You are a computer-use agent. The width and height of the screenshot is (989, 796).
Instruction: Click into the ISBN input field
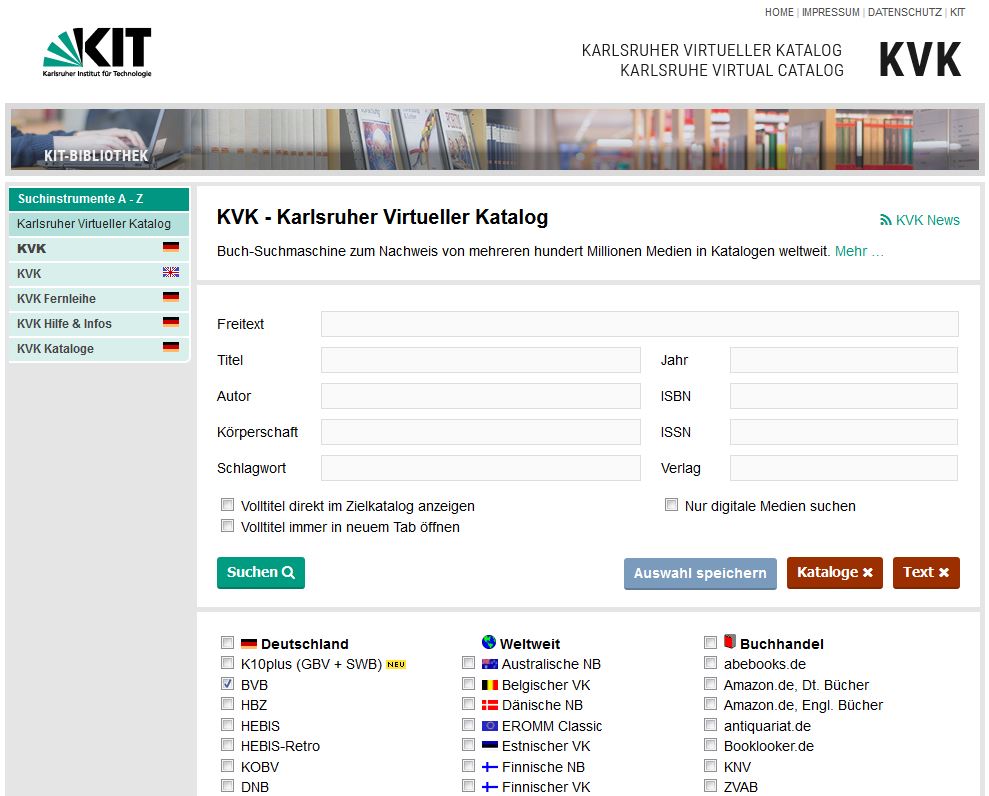pyautogui.click(x=844, y=396)
